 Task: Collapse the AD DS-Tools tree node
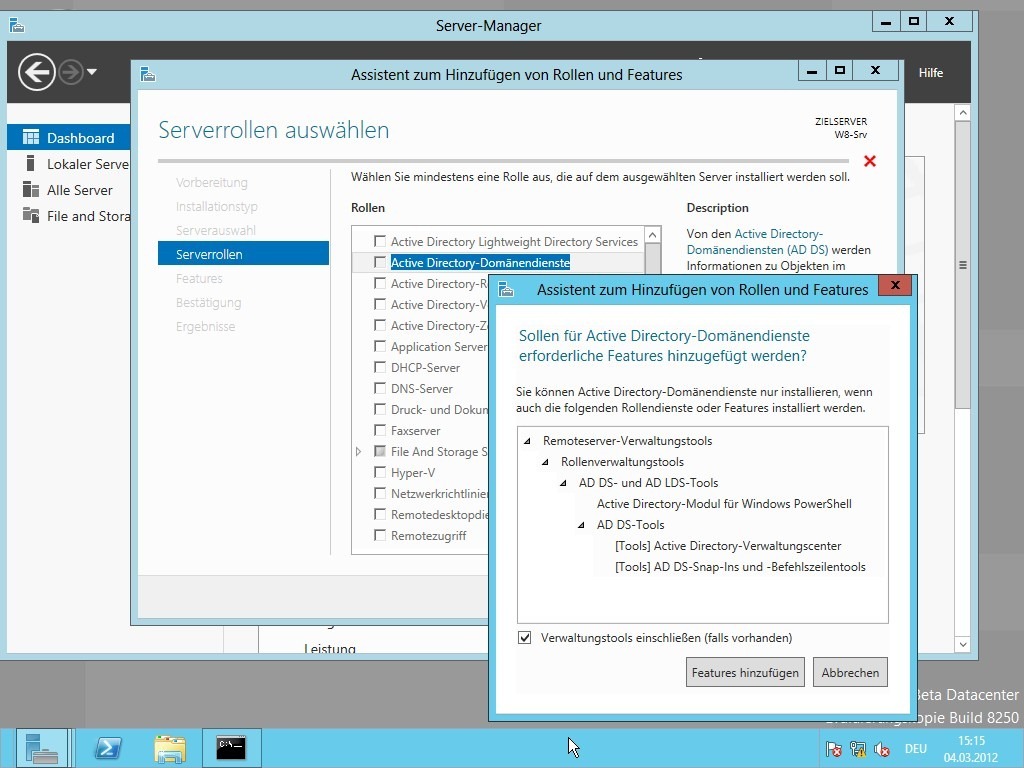point(581,525)
